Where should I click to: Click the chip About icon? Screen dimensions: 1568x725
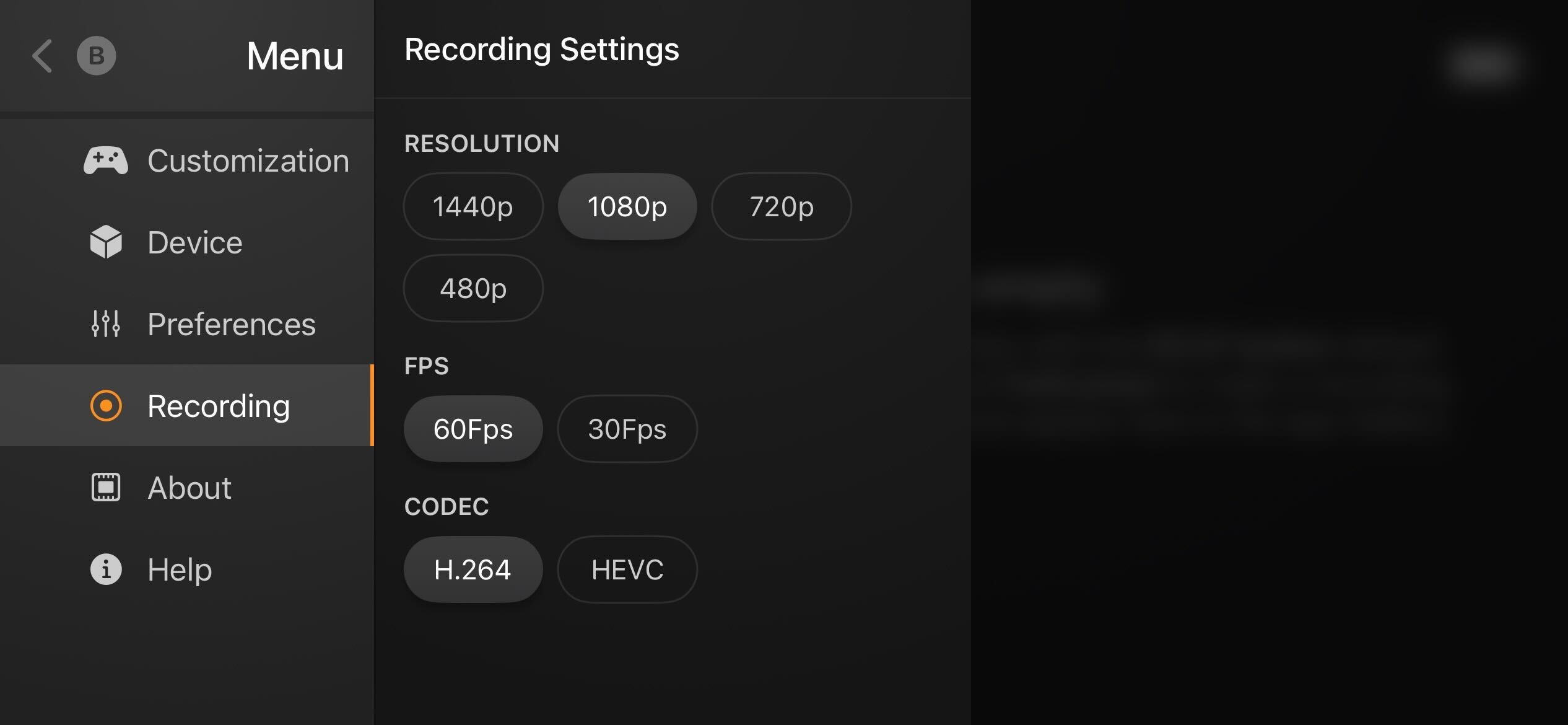(x=106, y=487)
